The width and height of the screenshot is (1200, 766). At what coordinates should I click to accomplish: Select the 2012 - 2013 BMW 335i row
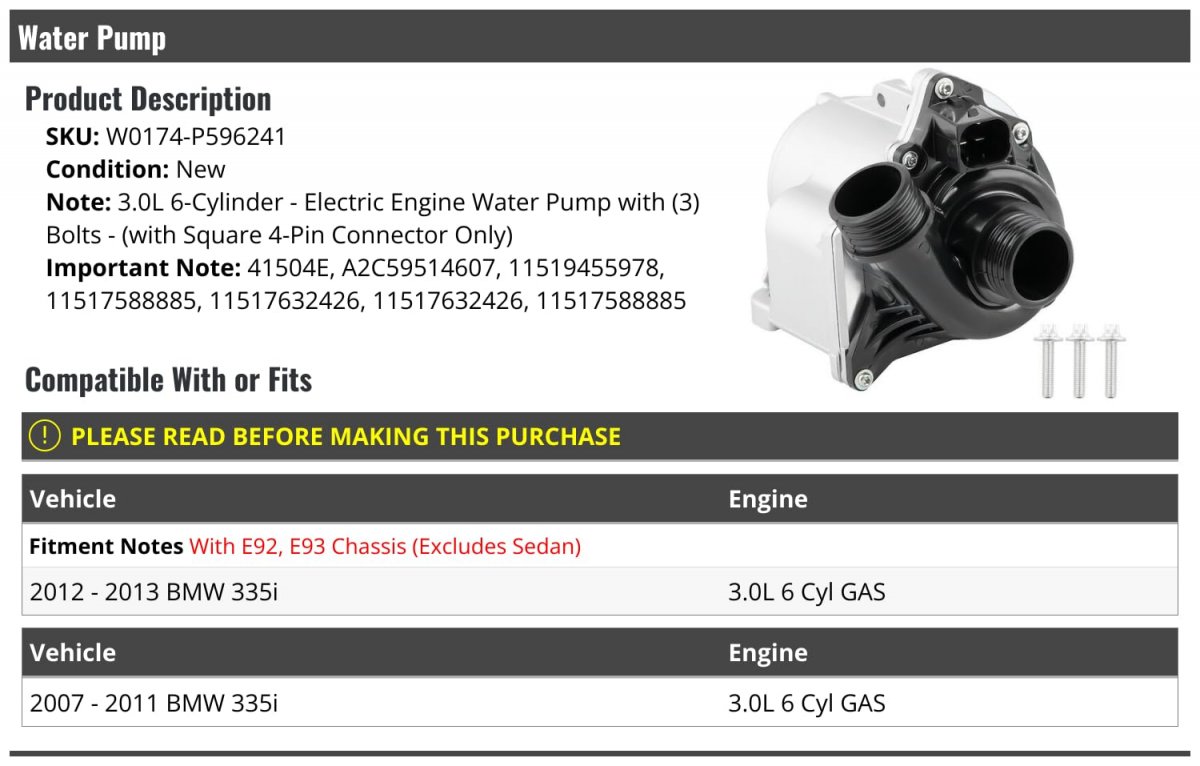[x=600, y=591]
